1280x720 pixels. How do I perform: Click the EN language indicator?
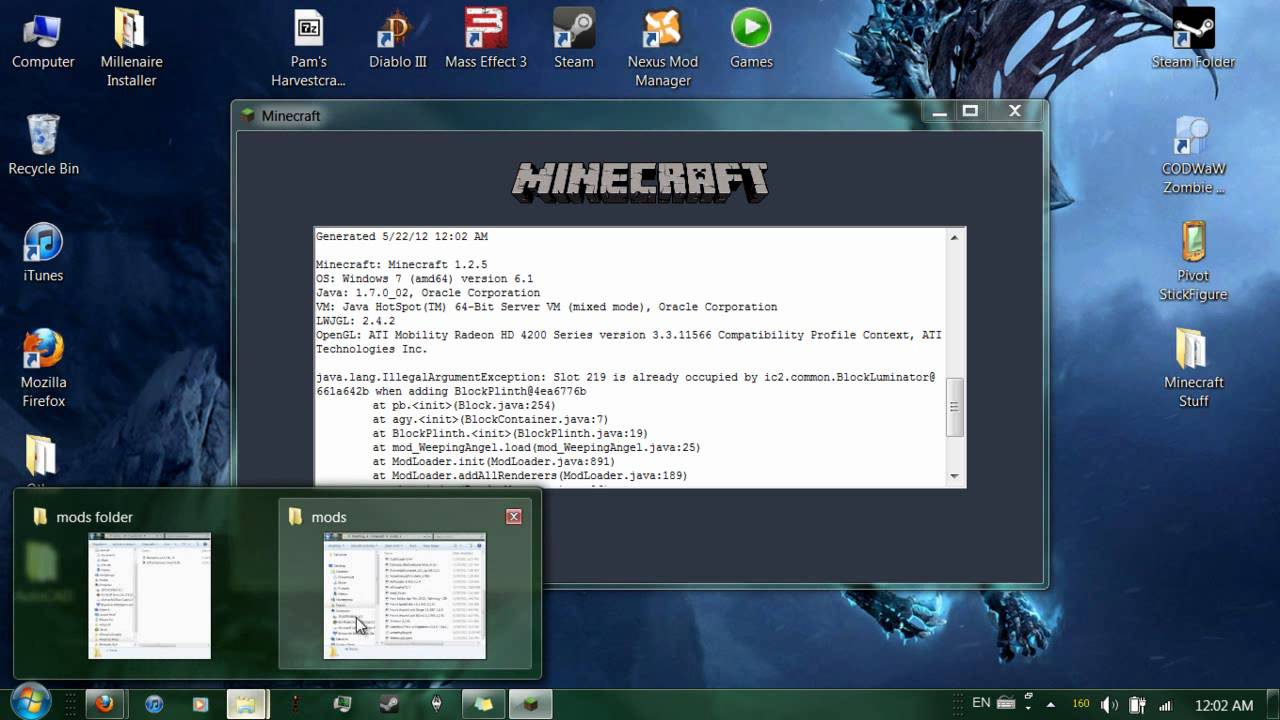point(981,703)
